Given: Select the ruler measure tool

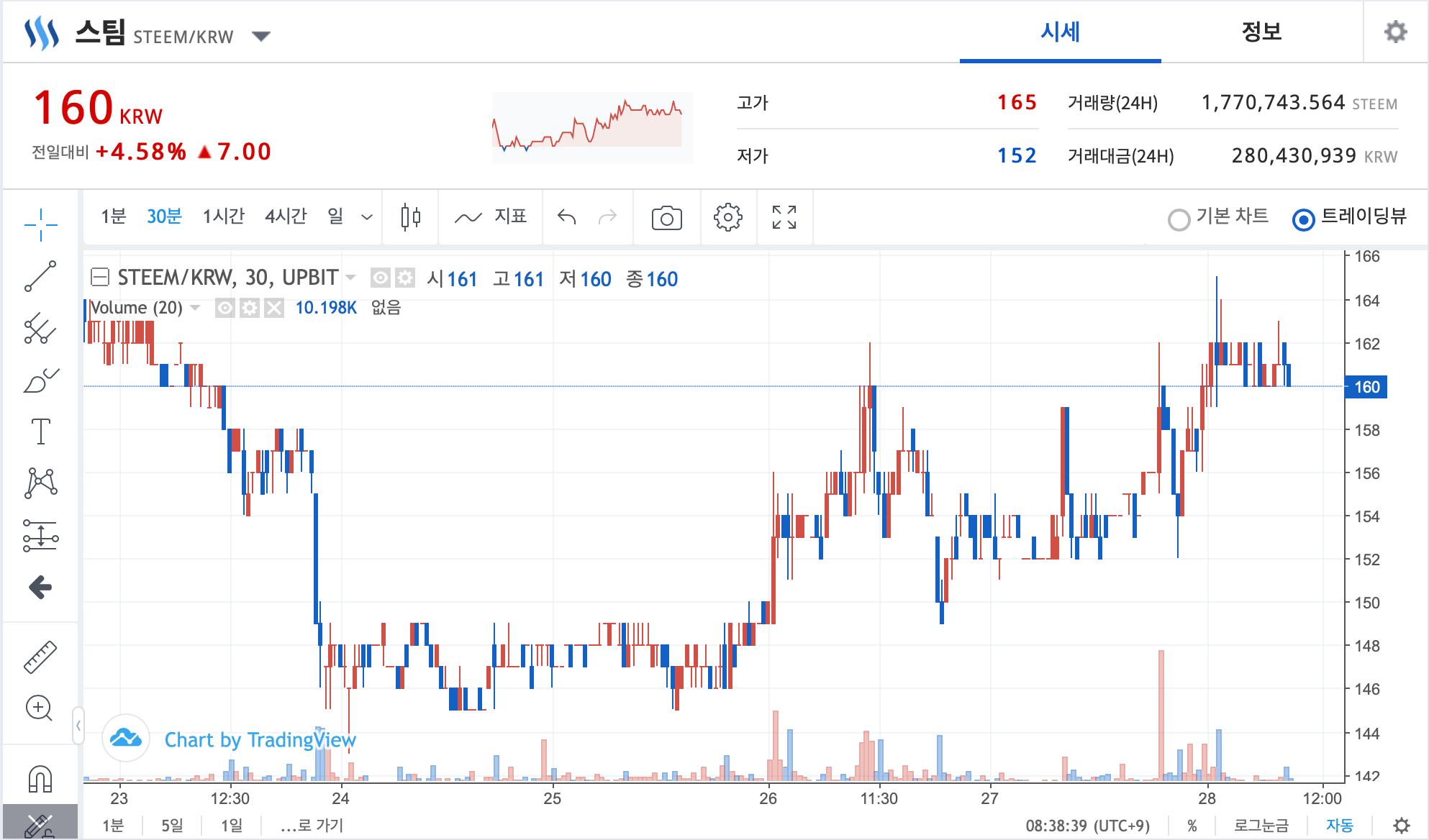Looking at the screenshot, I should click(40, 657).
